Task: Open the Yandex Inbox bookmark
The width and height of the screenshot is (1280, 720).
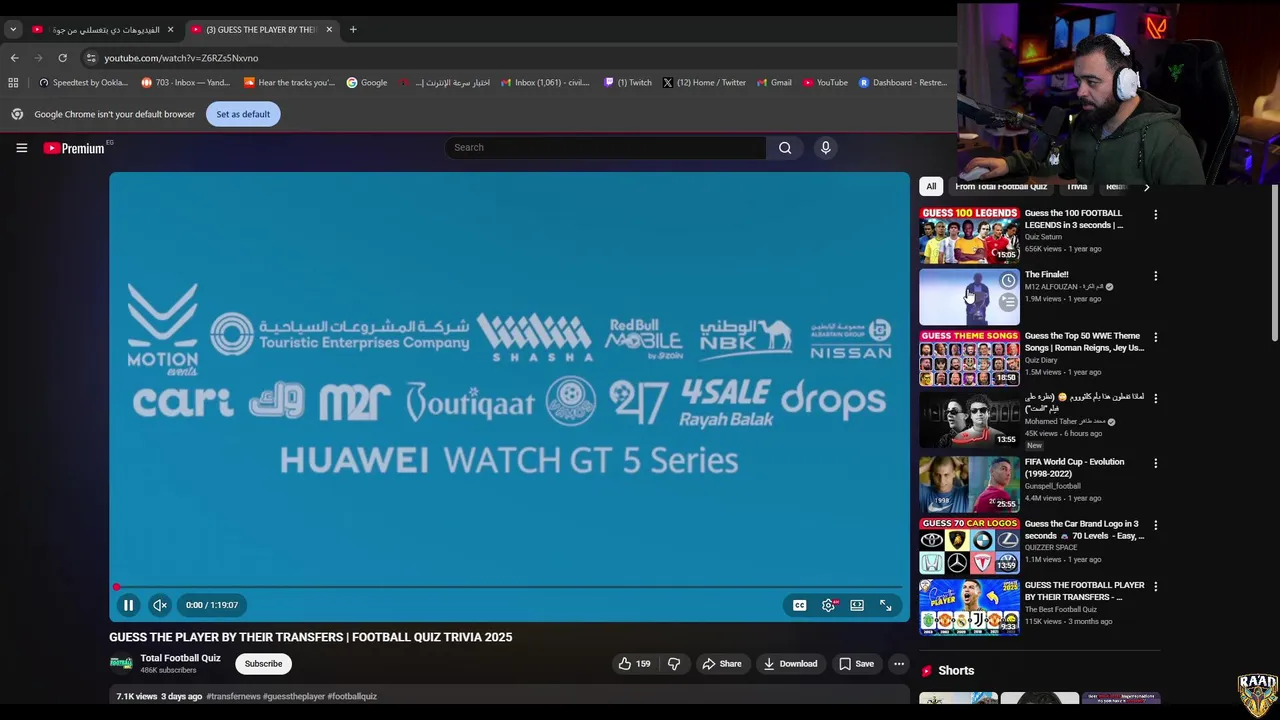Action: [x=186, y=83]
